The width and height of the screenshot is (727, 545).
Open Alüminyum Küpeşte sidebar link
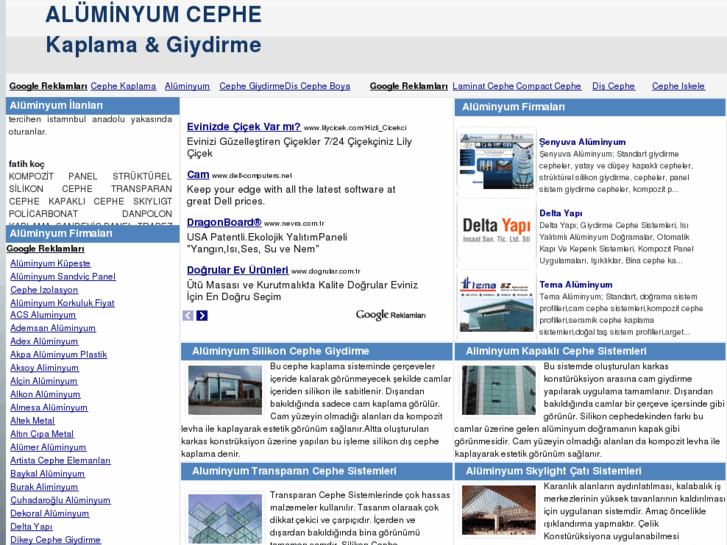(x=51, y=263)
